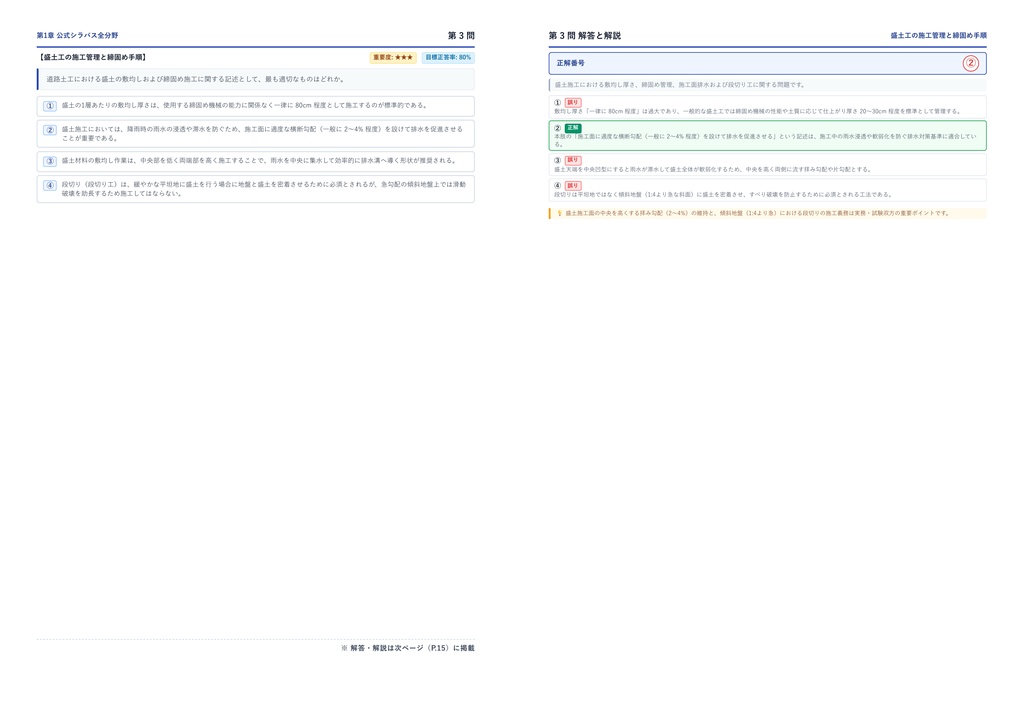
Task: Click choice text about 中央部を低く両端部を高く
Action: [x=259, y=161]
